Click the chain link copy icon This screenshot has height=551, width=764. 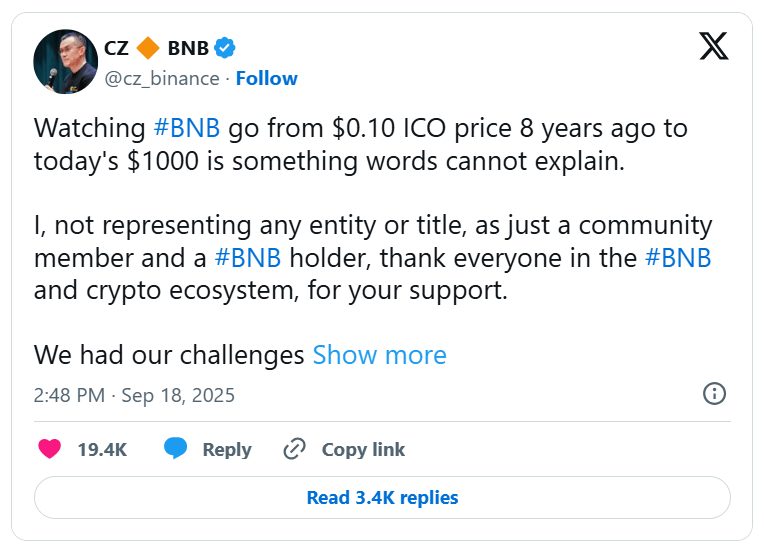pos(294,449)
